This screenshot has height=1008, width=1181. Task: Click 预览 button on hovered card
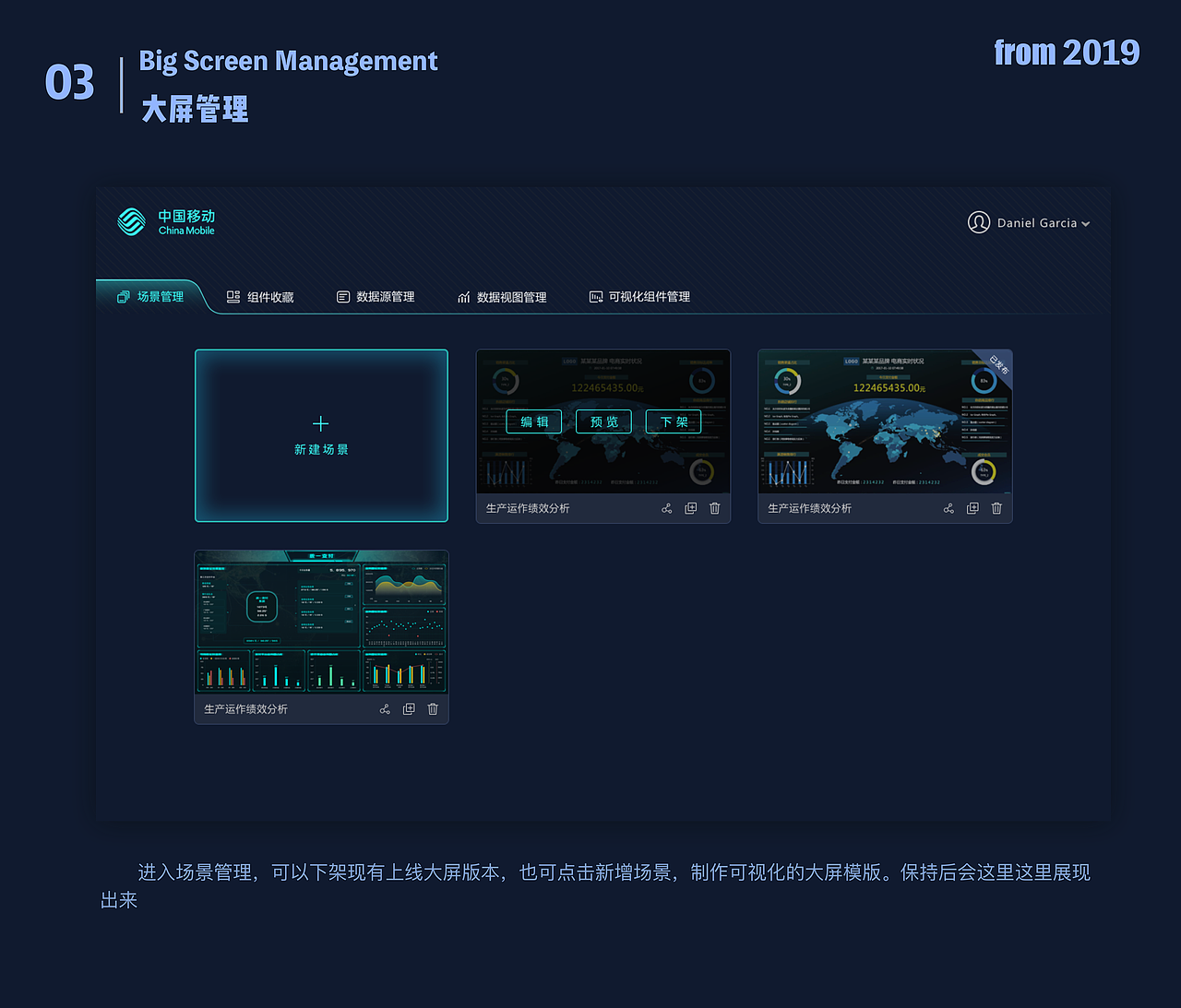[604, 421]
